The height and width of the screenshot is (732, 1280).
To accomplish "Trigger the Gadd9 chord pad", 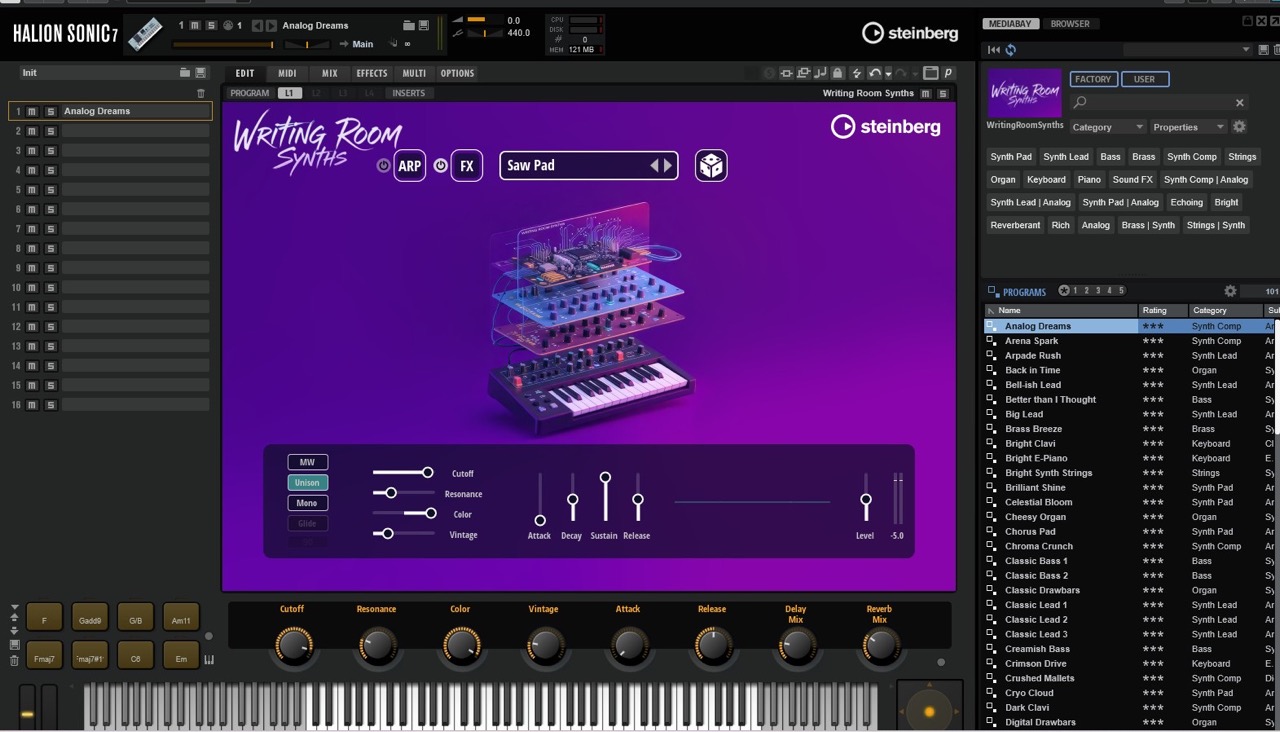I will (90, 621).
